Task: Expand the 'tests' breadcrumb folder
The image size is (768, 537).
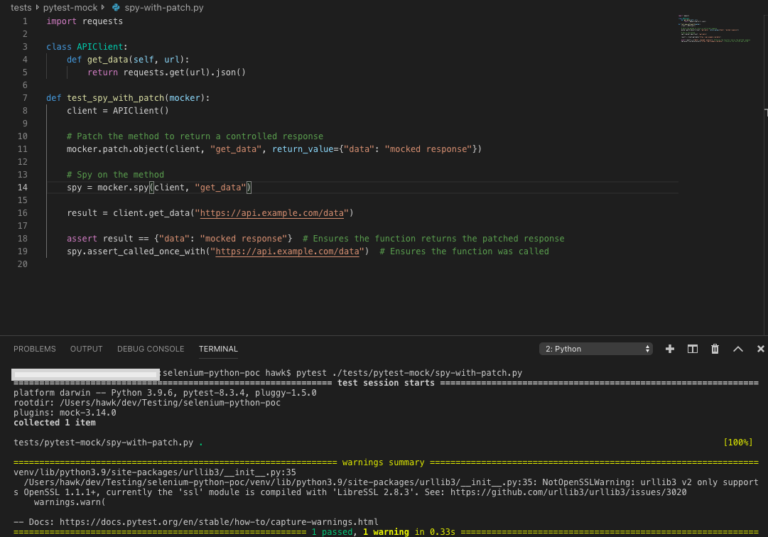Action: click(x=20, y=8)
